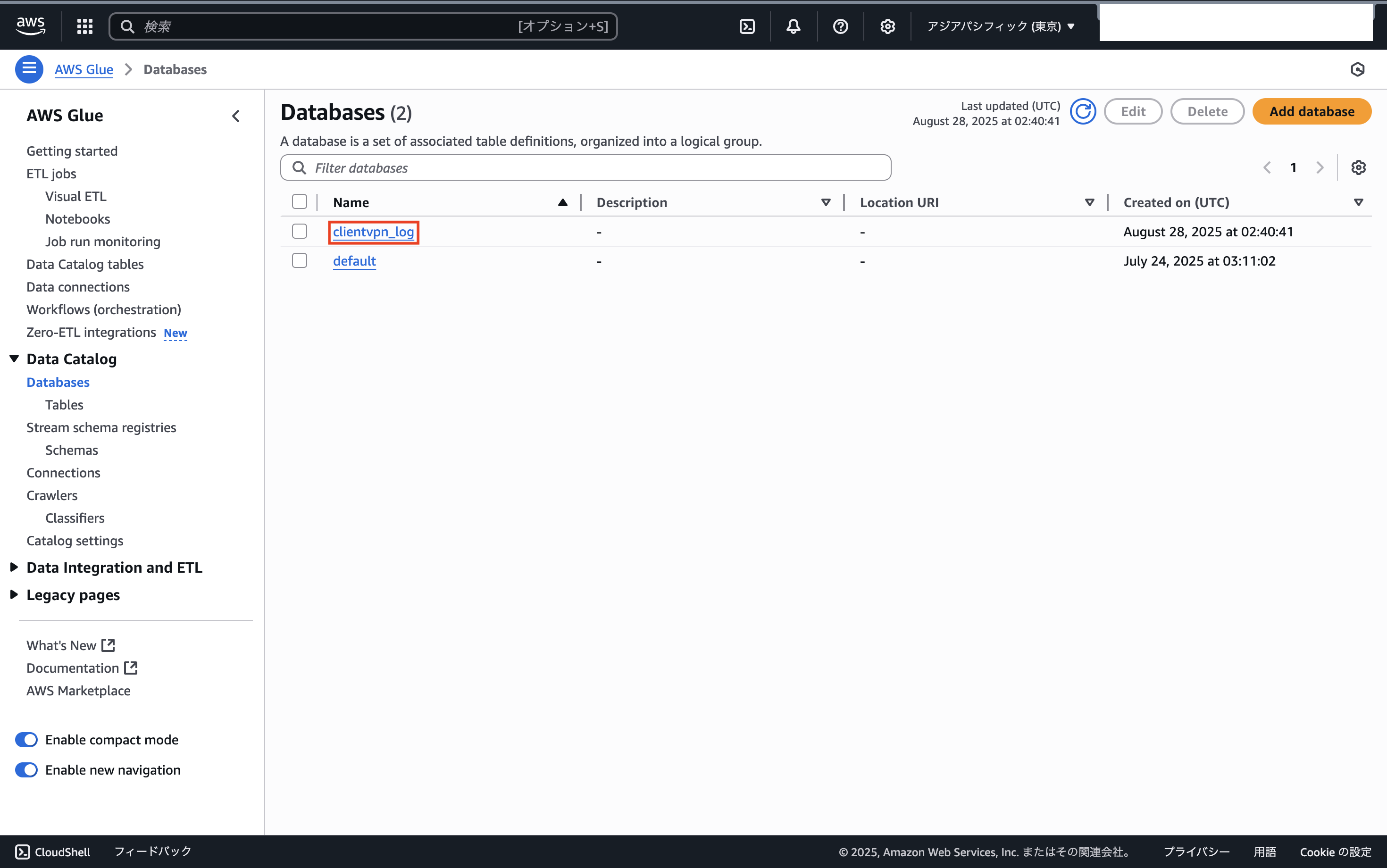The width and height of the screenshot is (1387, 868).
Task: Click the Add database button
Action: [1311, 111]
